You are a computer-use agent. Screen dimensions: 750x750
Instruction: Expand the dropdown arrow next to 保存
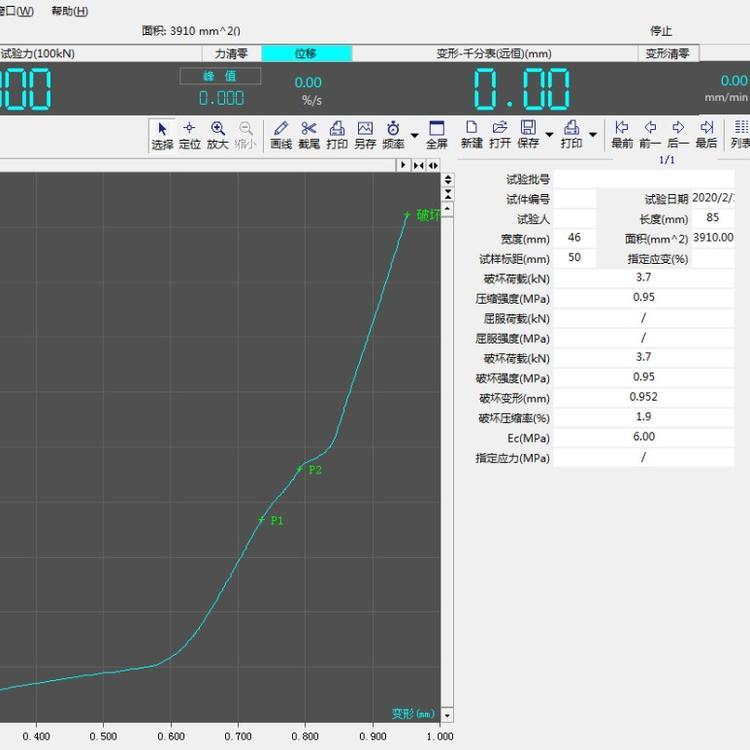point(550,135)
